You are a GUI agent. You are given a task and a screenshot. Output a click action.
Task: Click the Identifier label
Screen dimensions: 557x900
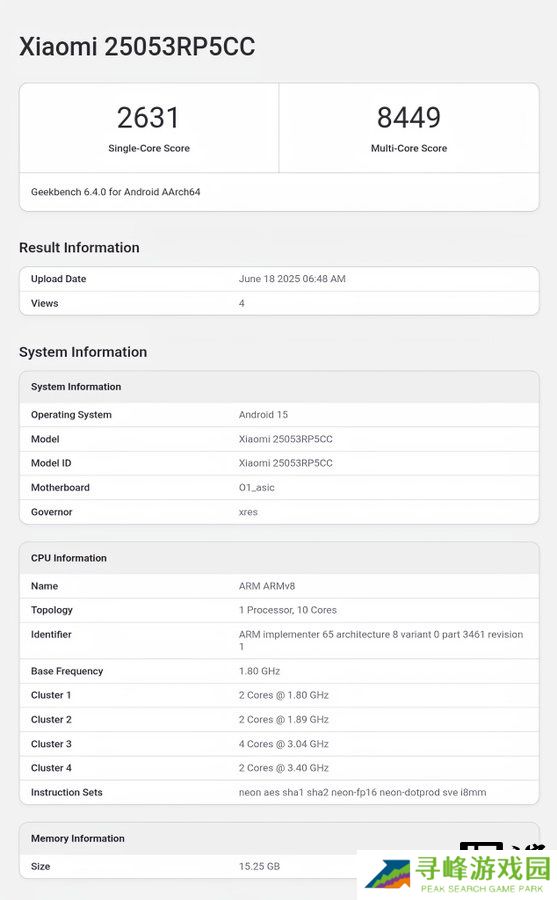pos(51,634)
